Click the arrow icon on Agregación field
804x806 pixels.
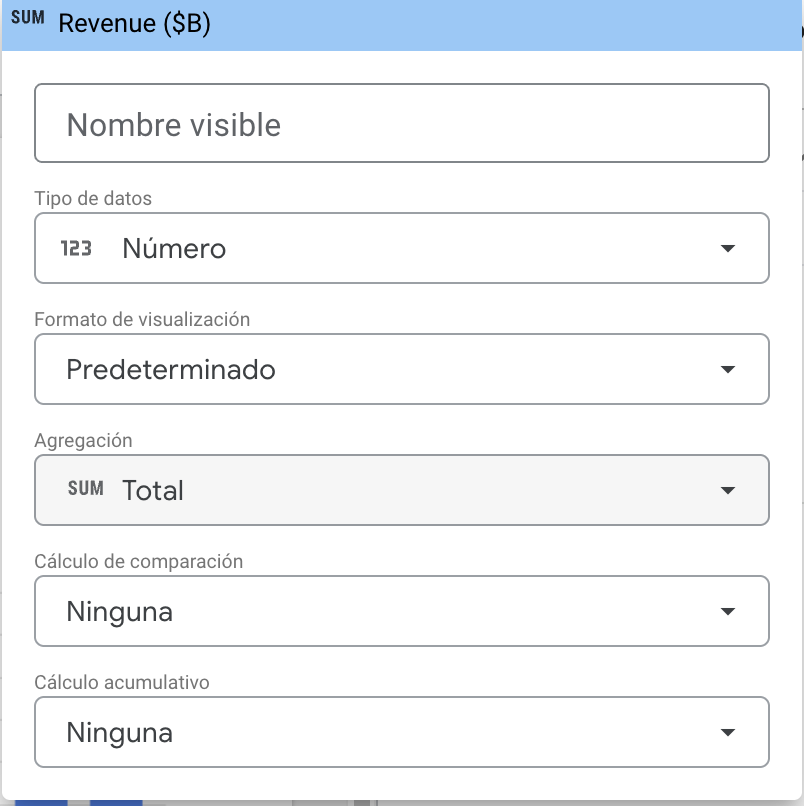[728, 490]
